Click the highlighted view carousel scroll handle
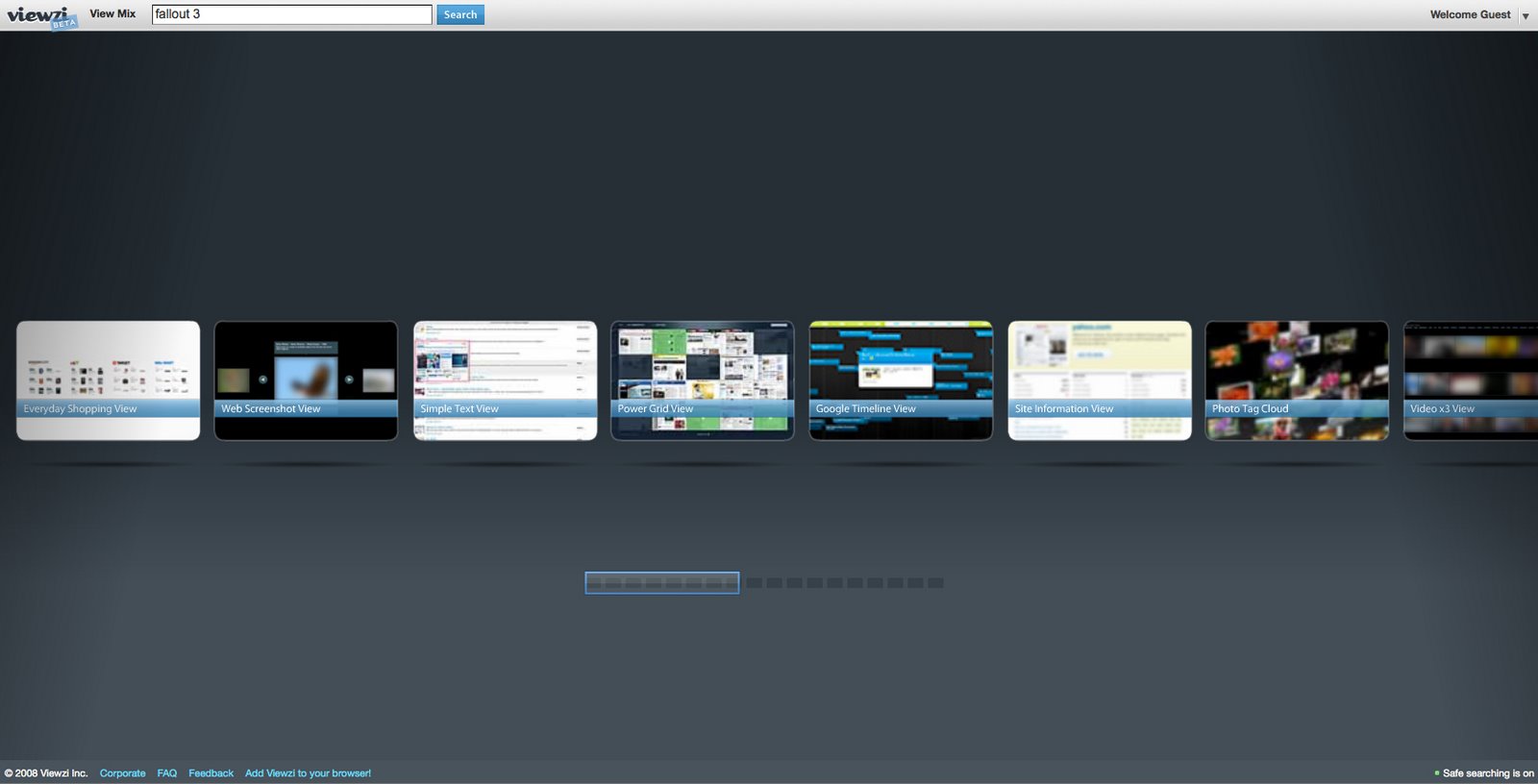The width and height of the screenshot is (1538, 784). pos(662,583)
